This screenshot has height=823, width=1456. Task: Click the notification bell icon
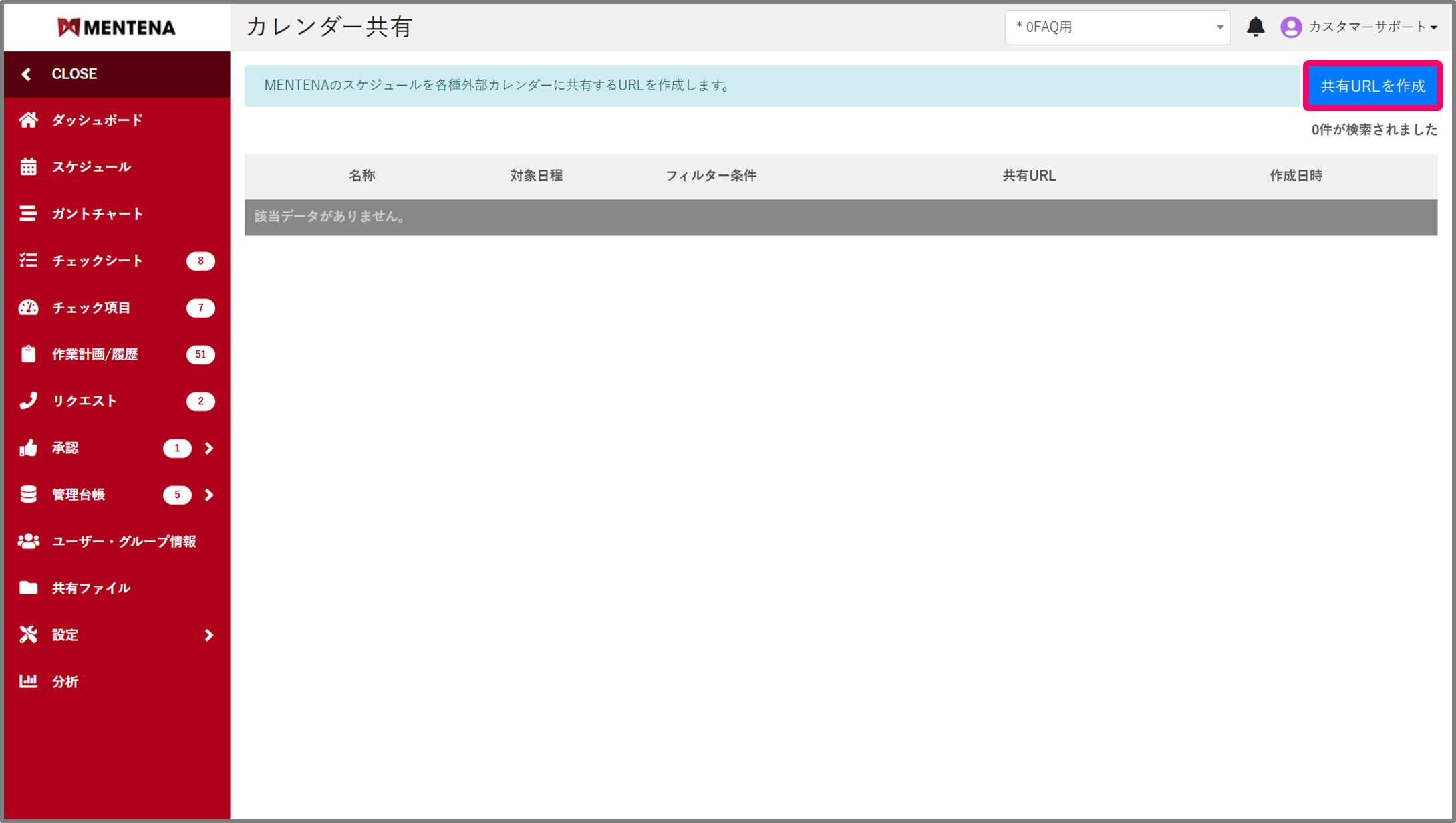[1256, 27]
